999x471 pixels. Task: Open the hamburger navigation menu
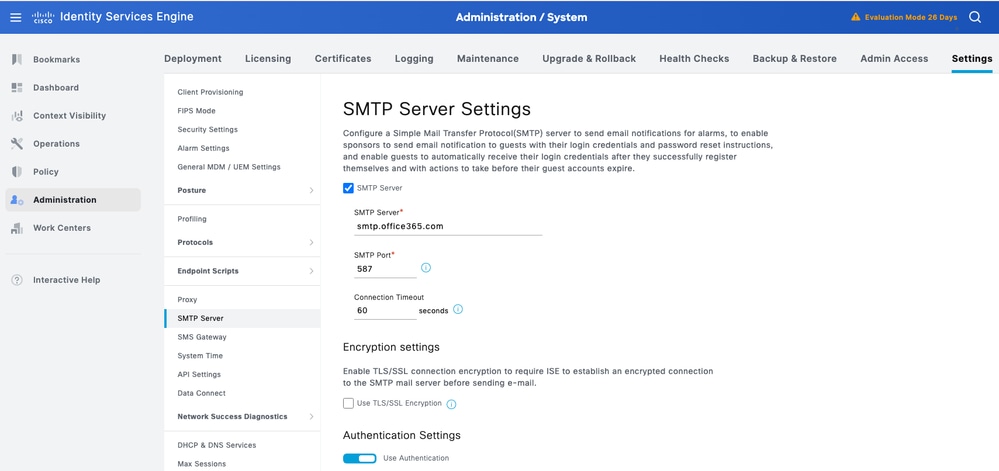point(16,17)
